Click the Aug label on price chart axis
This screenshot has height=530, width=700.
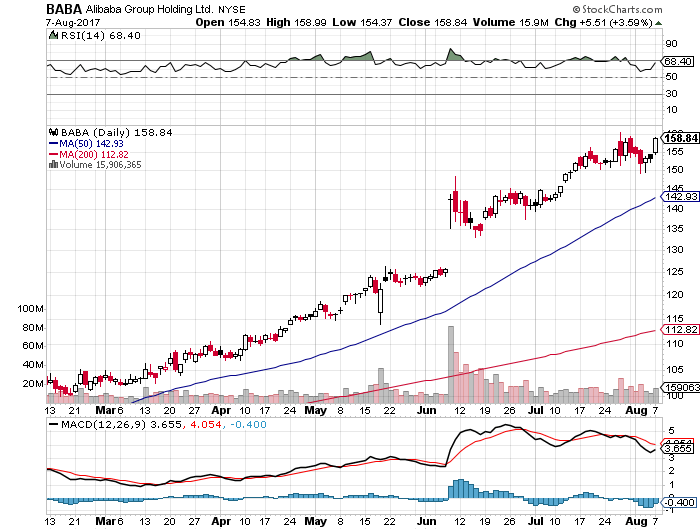click(x=636, y=410)
